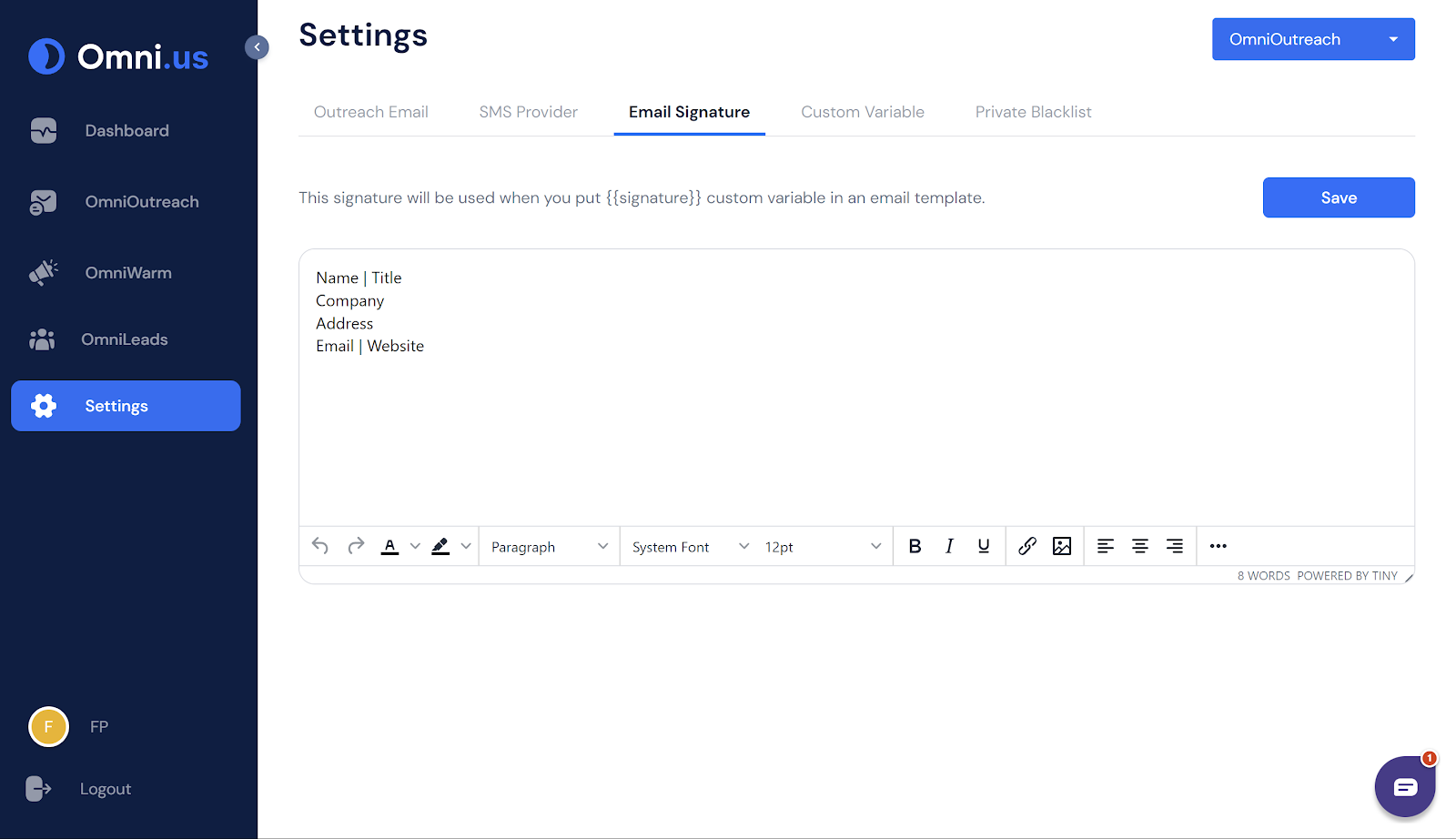This screenshot has width=1456, height=839.
Task: Toggle italic formatting
Action: pos(949,546)
